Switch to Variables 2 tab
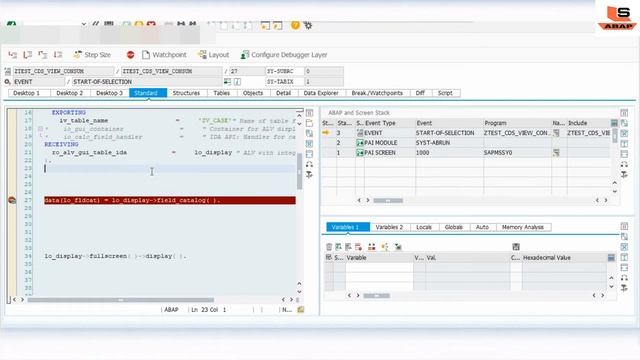This screenshot has width=640, height=360. 389,227
